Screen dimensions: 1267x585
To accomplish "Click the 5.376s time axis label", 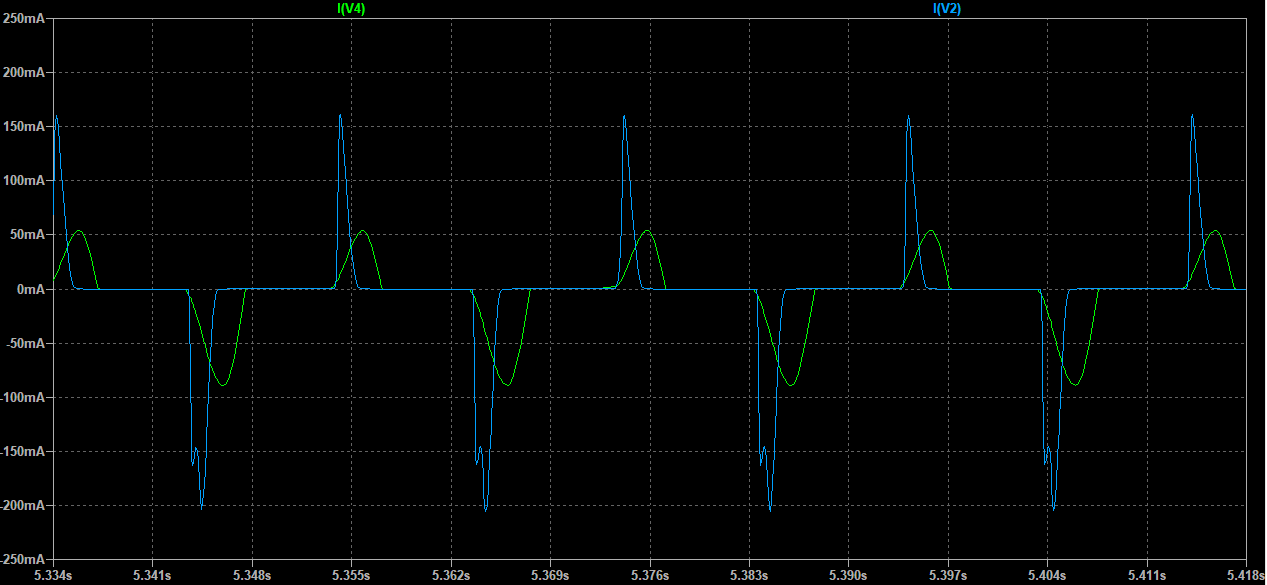I will point(650,575).
